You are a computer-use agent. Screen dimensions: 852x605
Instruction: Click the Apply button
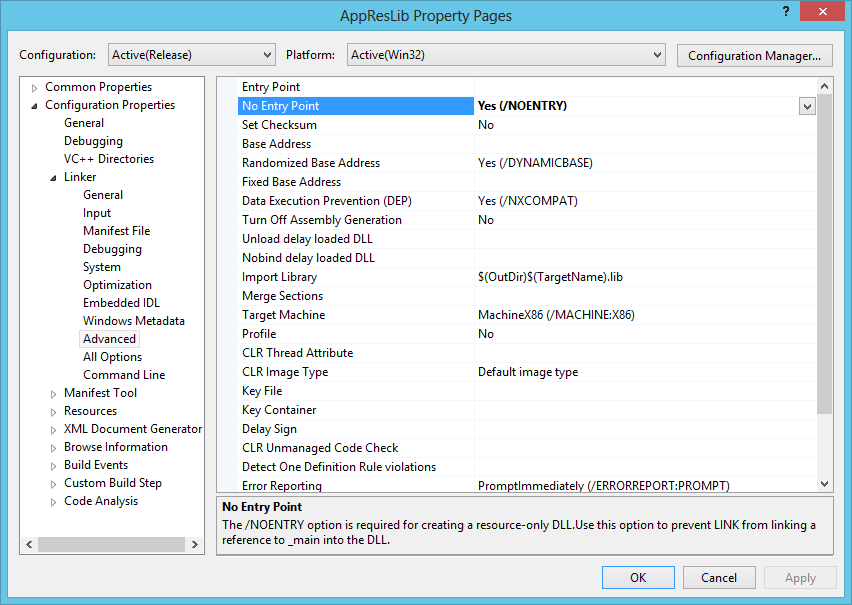pyautogui.click(x=800, y=577)
